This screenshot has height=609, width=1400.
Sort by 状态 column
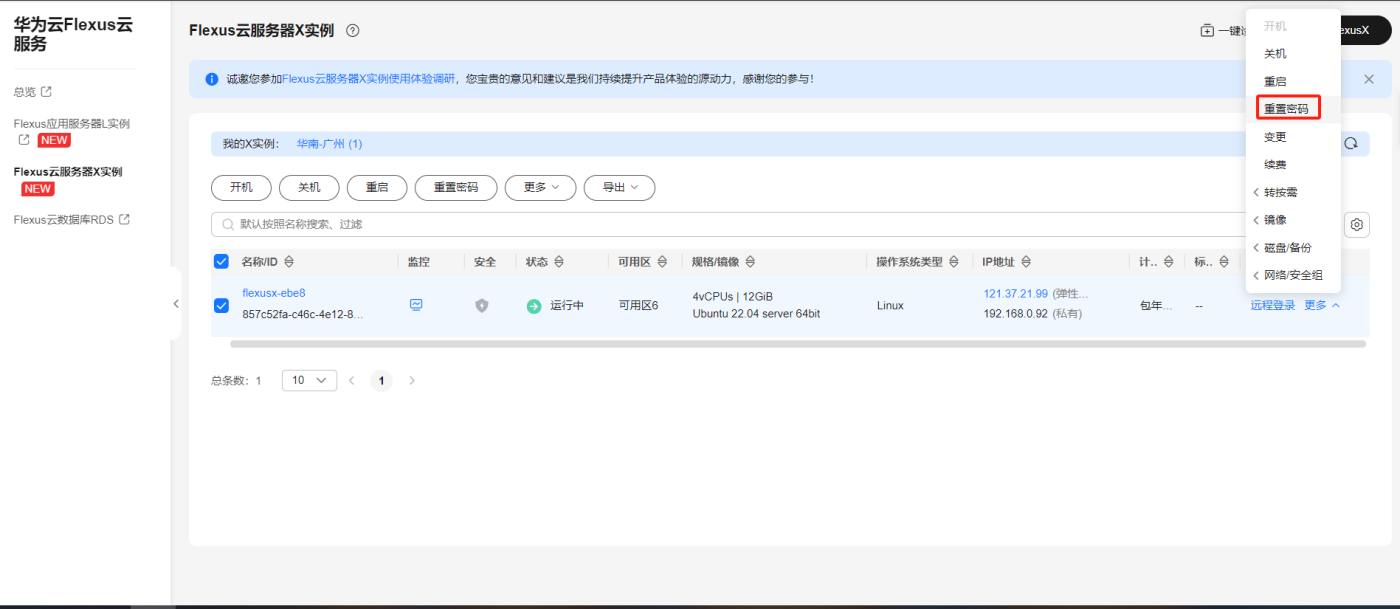[559, 262]
